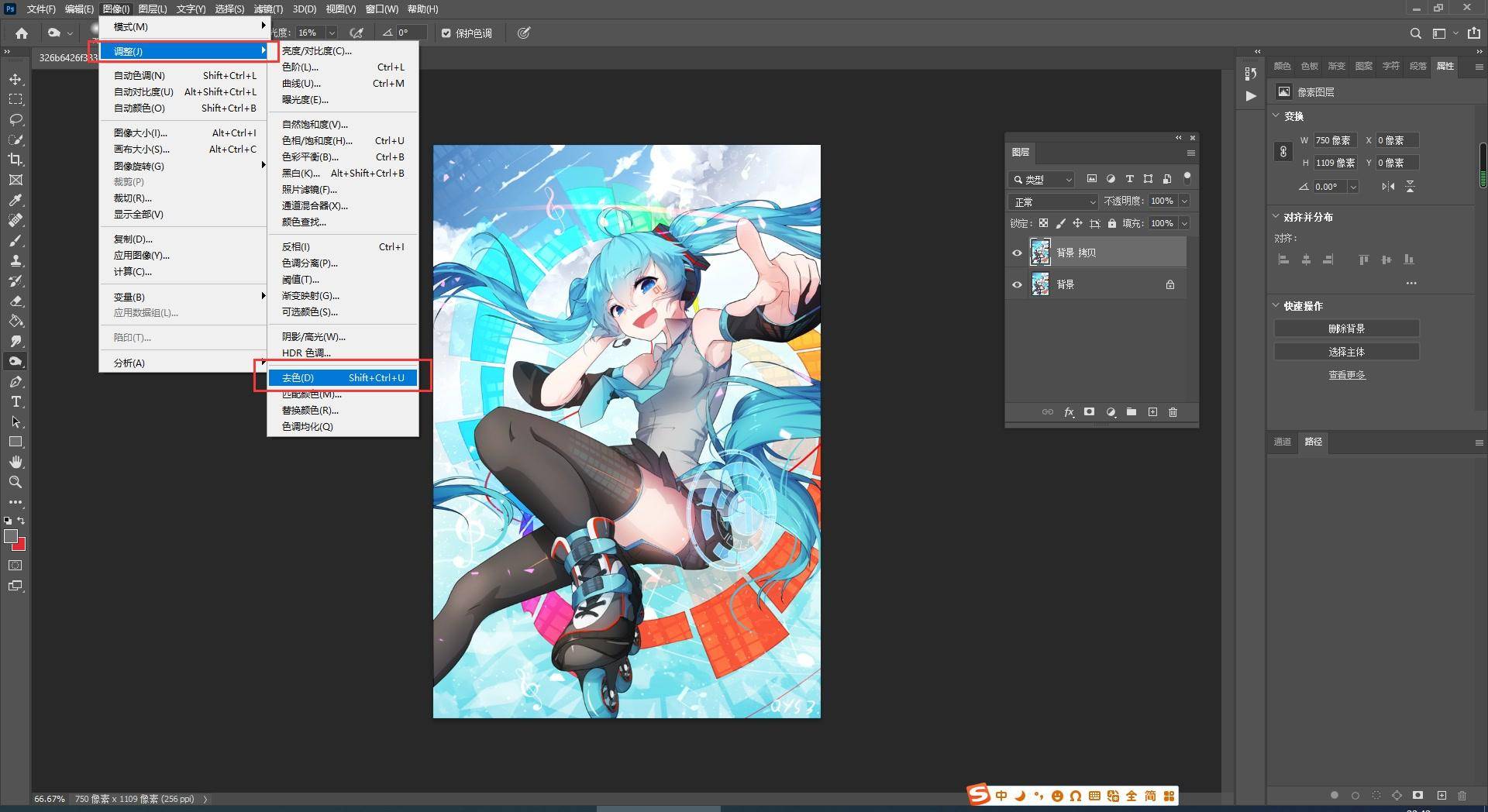
Task: Toggle lock all padlock icon
Action: [1111, 223]
